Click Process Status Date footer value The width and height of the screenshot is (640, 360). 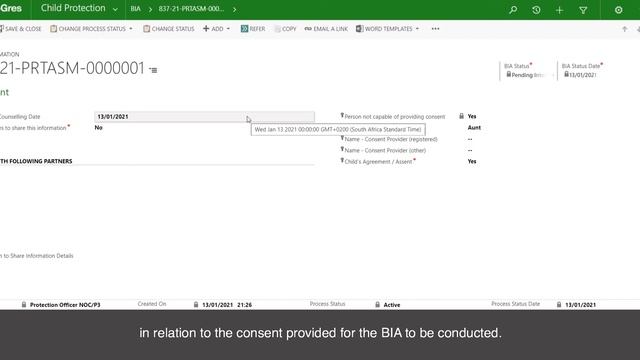pos(580,305)
